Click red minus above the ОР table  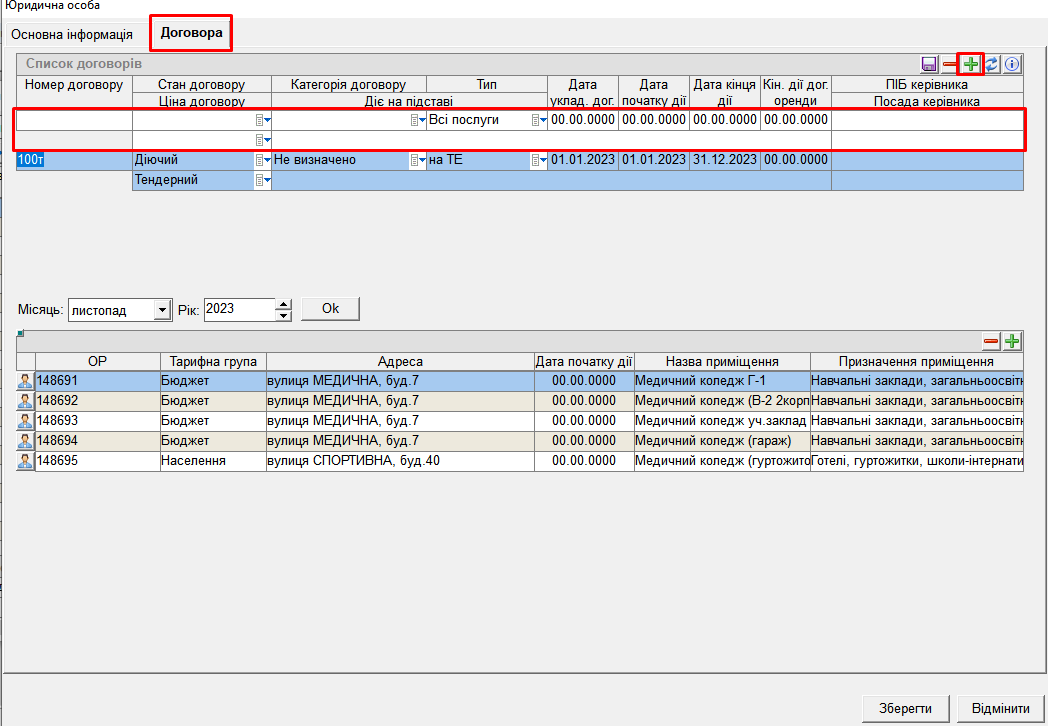pyautogui.click(x=991, y=341)
